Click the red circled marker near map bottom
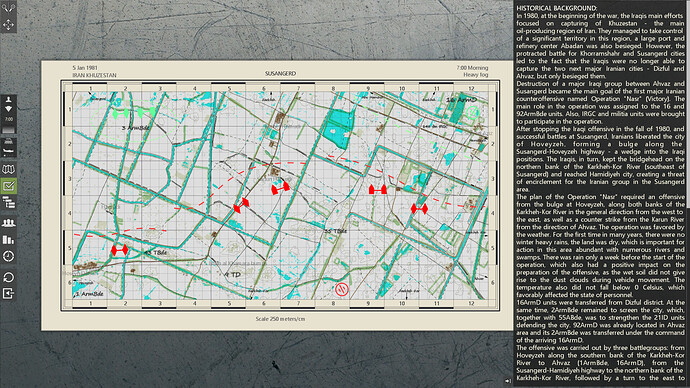This screenshot has width=690, height=388. (x=342, y=289)
